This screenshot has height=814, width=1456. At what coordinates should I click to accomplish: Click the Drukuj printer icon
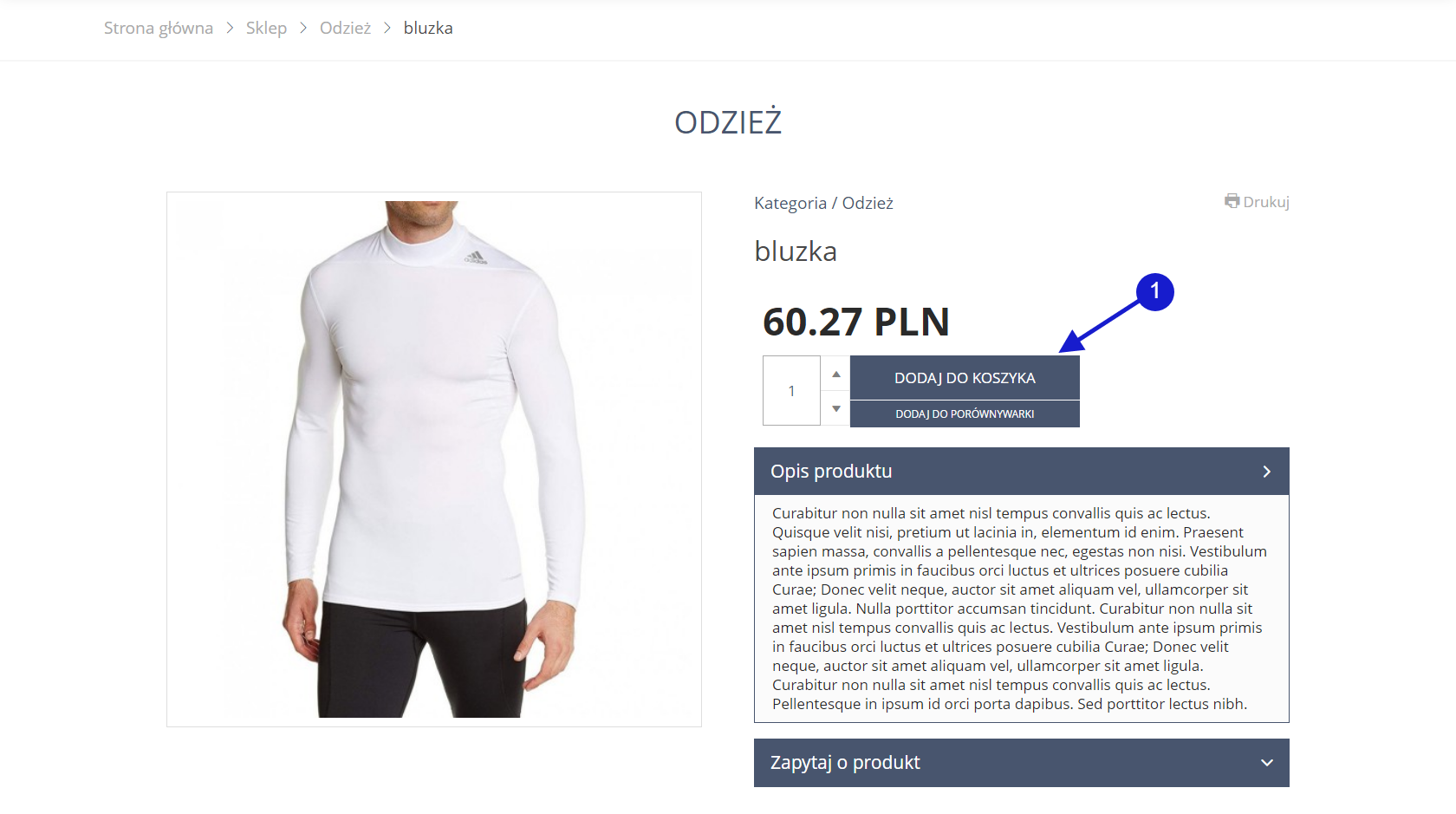tap(1232, 201)
